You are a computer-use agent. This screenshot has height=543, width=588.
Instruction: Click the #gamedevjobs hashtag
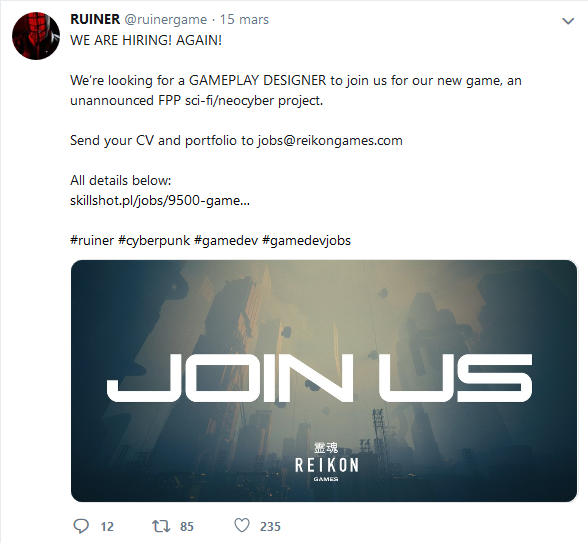pyautogui.click(x=306, y=241)
